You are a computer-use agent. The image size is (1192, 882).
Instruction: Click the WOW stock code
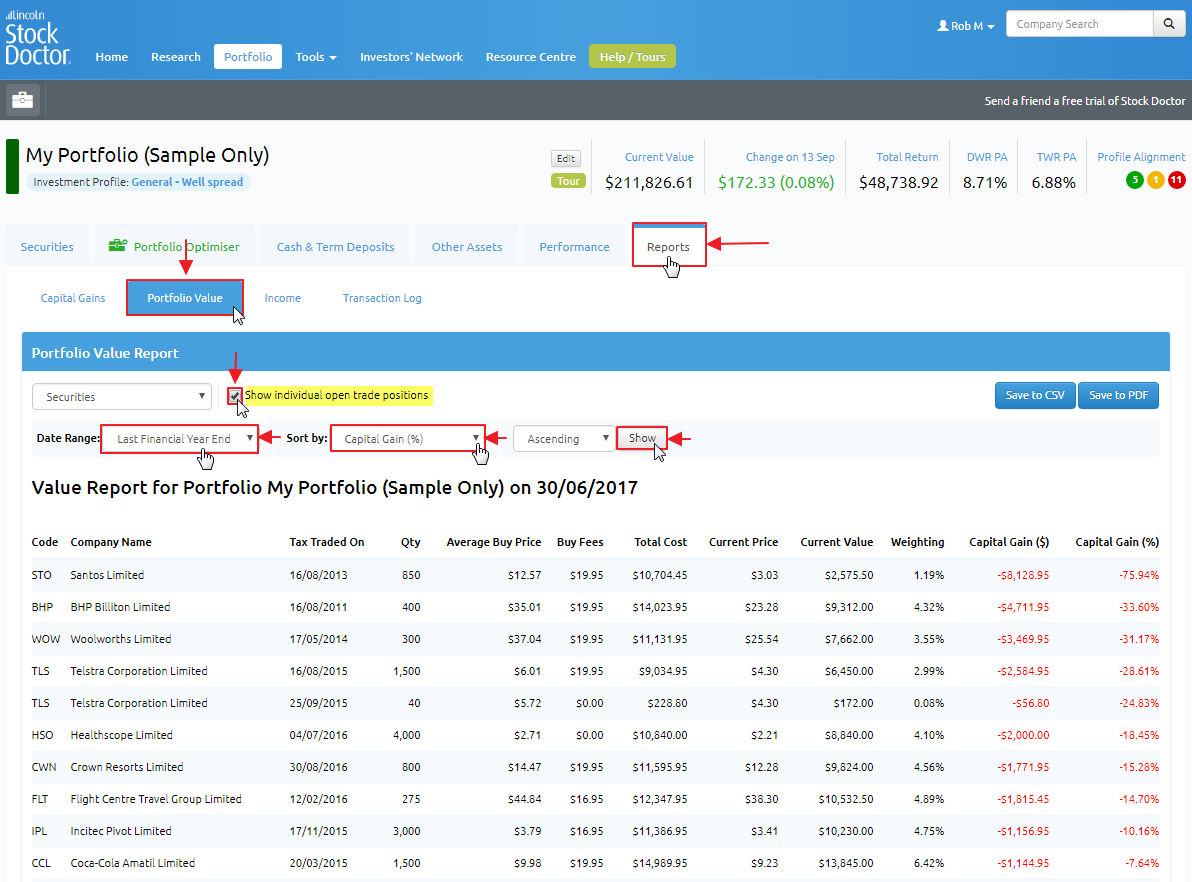46,639
